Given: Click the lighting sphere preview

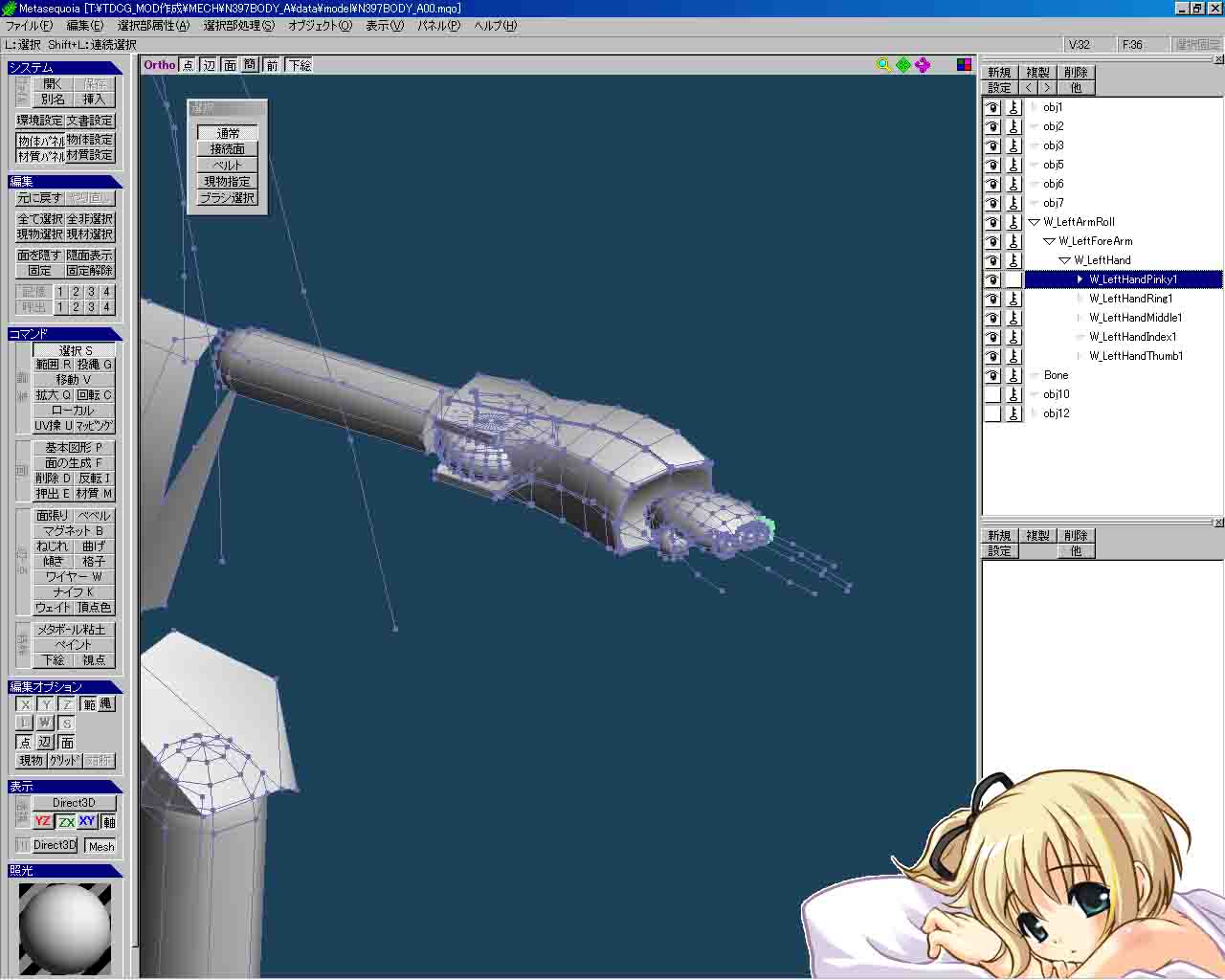Looking at the screenshot, I should (x=65, y=926).
